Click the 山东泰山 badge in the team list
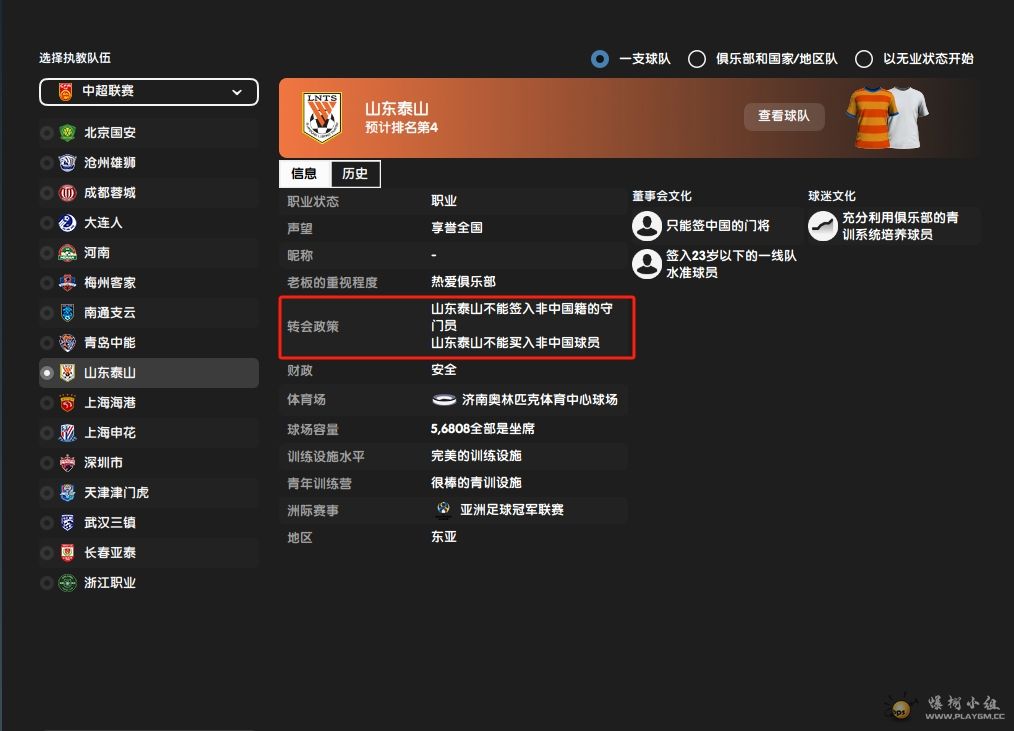Viewport: 1014px width, 731px height. [x=67, y=373]
